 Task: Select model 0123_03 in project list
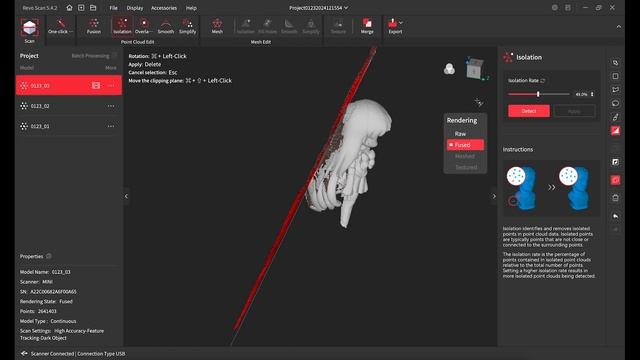[69, 85]
